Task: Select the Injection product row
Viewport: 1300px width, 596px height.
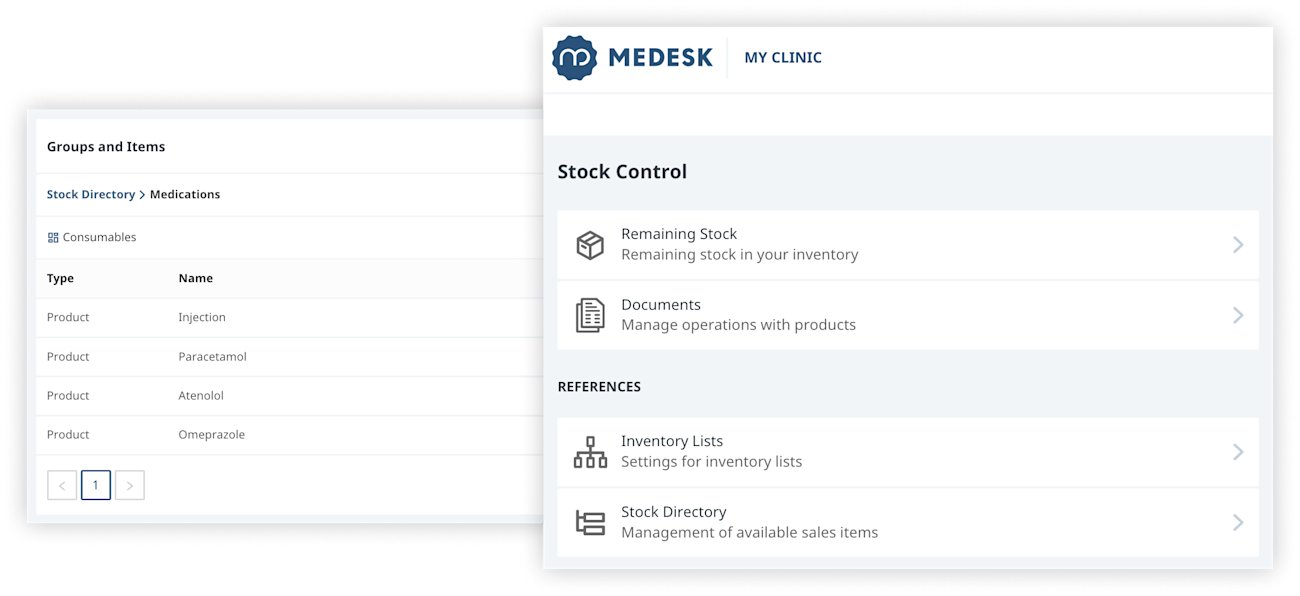Action: point(290,318)
